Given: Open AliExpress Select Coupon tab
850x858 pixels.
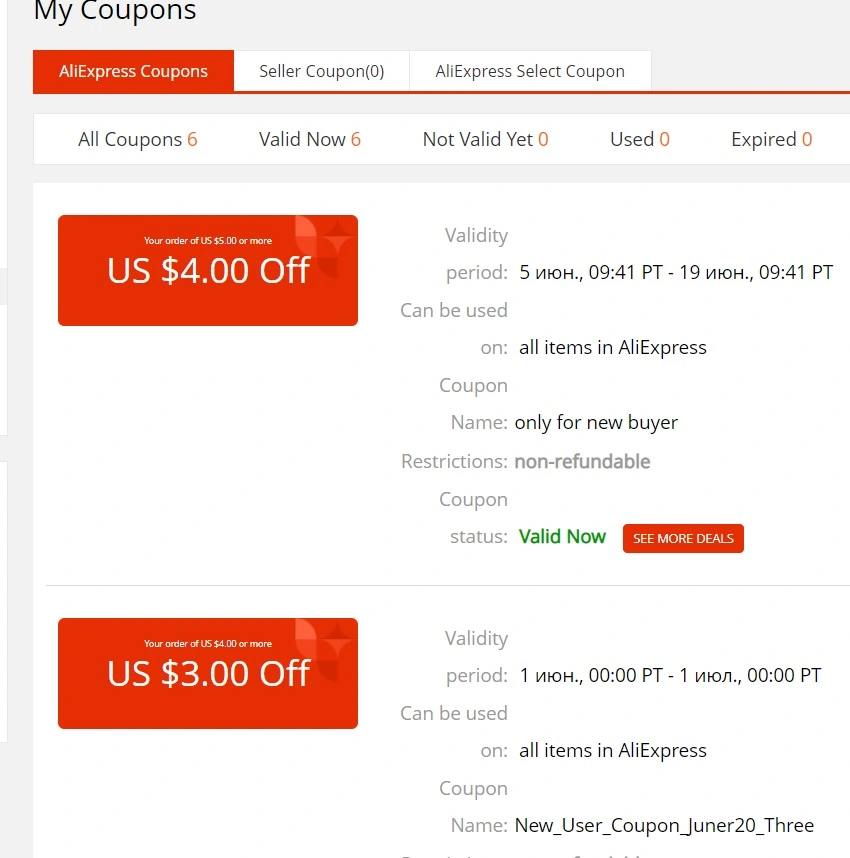Looking at the screenshot, I should pos(530,71).
